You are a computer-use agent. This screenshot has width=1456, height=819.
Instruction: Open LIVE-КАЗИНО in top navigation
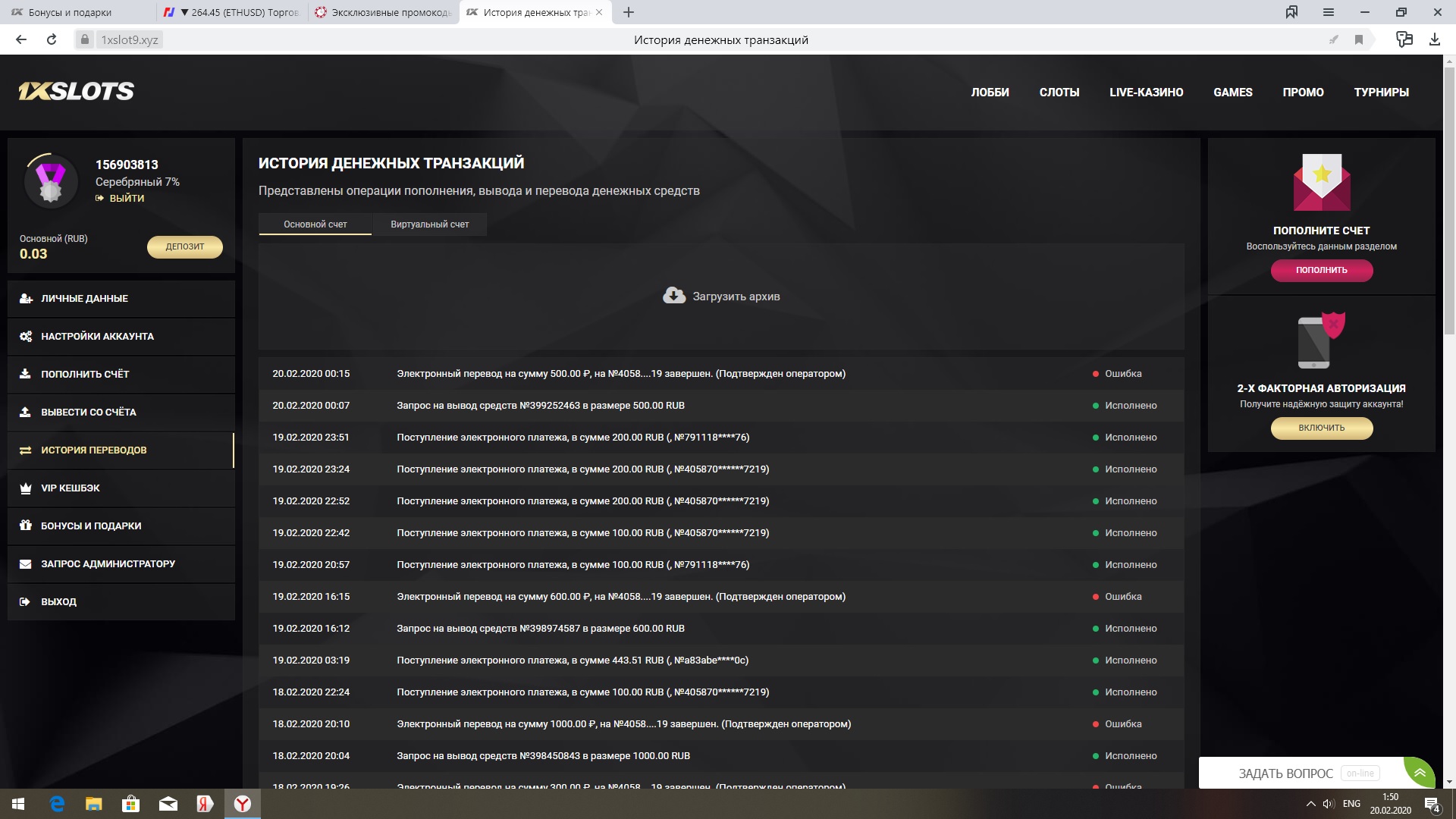(x=1146, y=93)
